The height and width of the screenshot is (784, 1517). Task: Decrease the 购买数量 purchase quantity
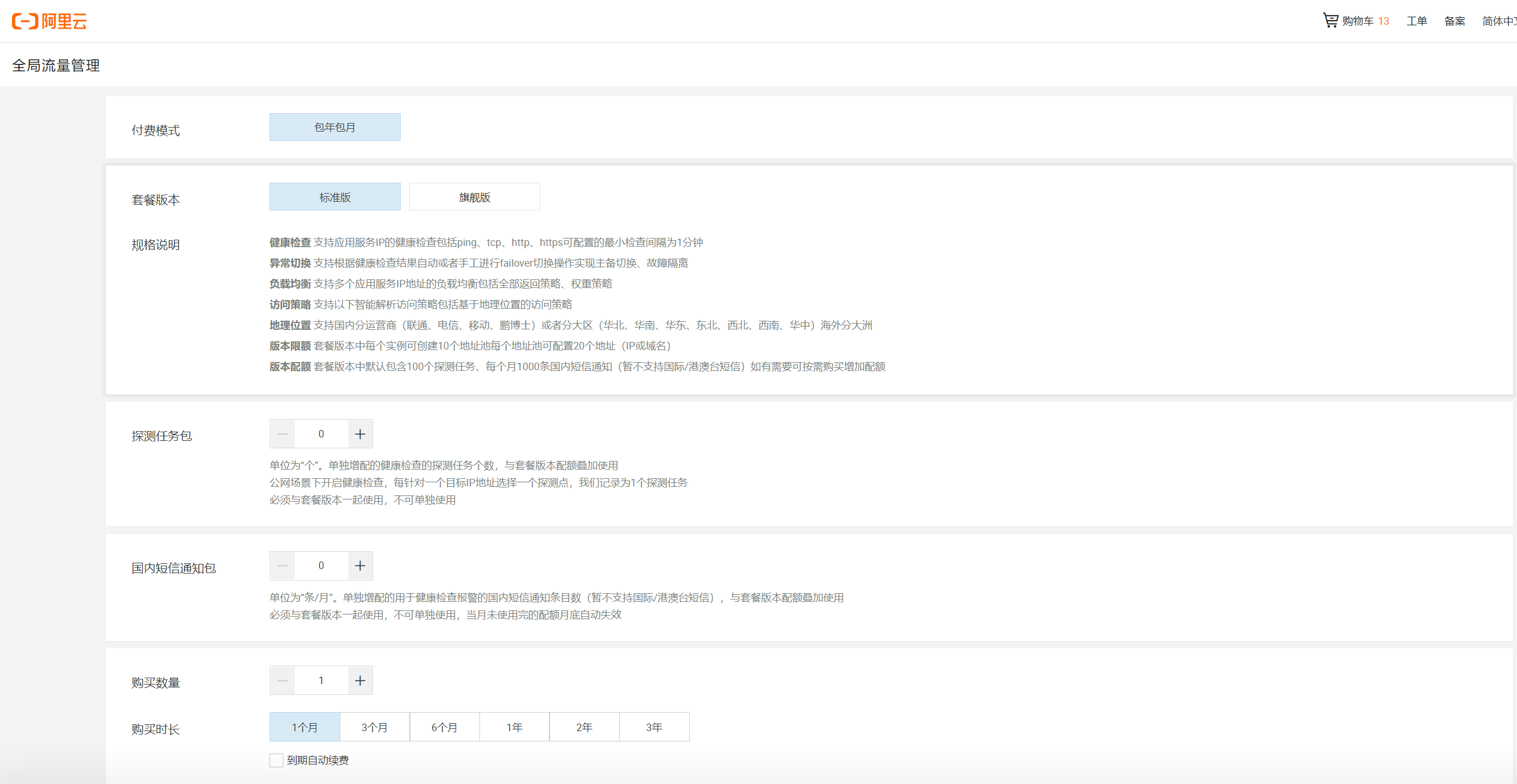point(282,680)
